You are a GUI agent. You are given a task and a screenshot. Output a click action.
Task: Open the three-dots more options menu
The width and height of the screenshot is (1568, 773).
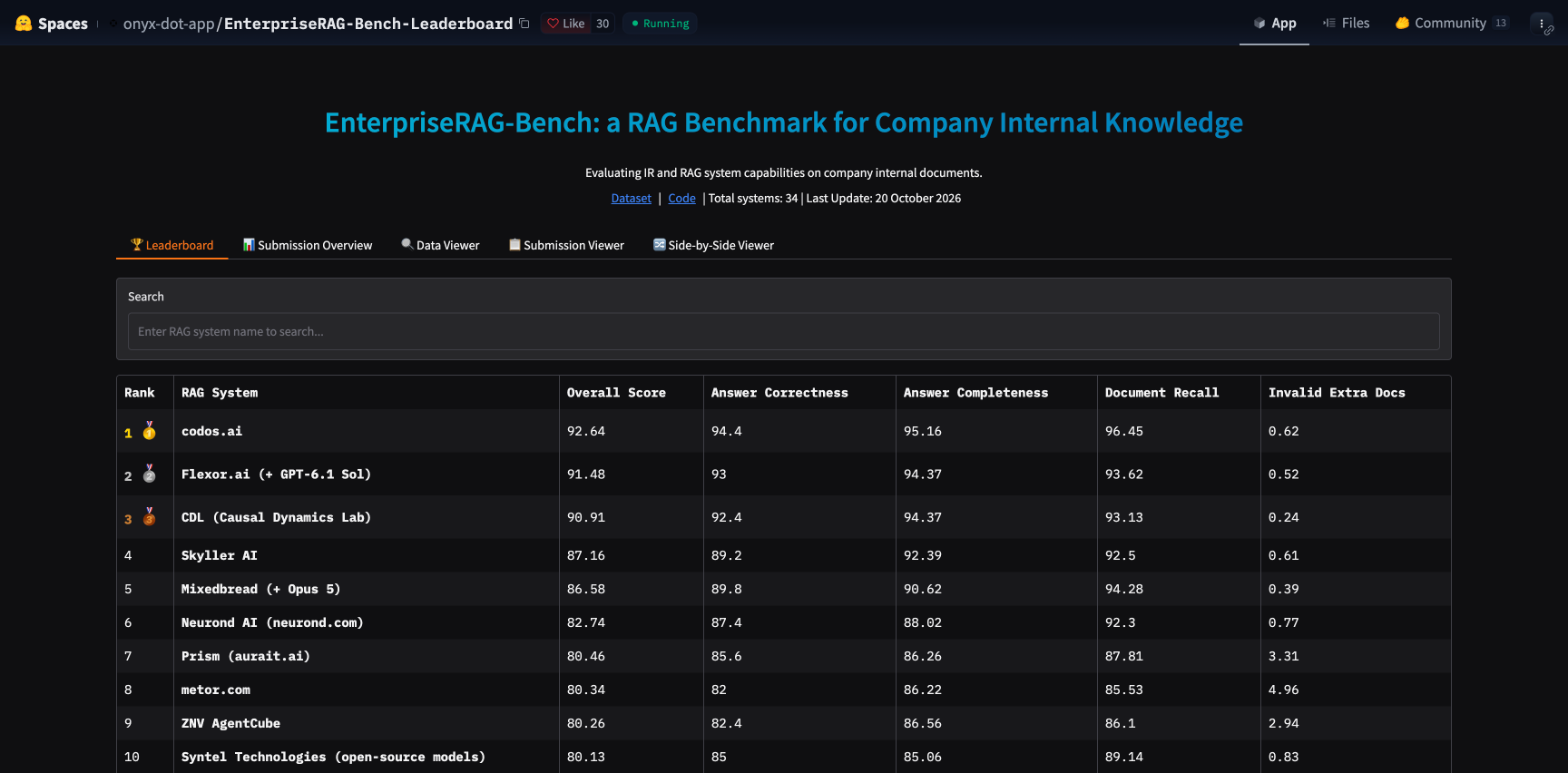(1542, 24)
